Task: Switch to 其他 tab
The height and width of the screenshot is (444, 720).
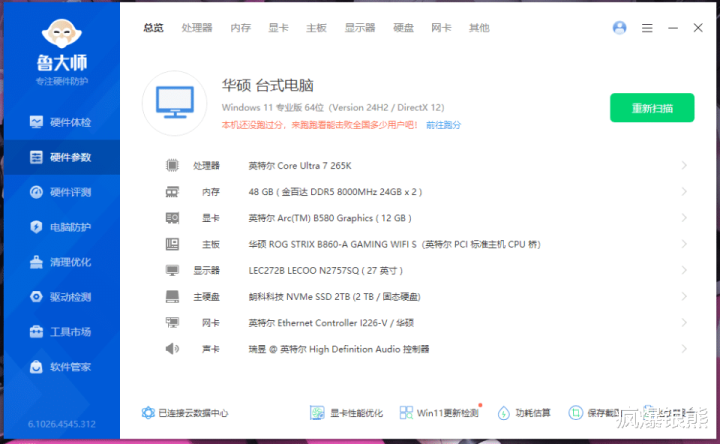Action: (x=479, y=28)
